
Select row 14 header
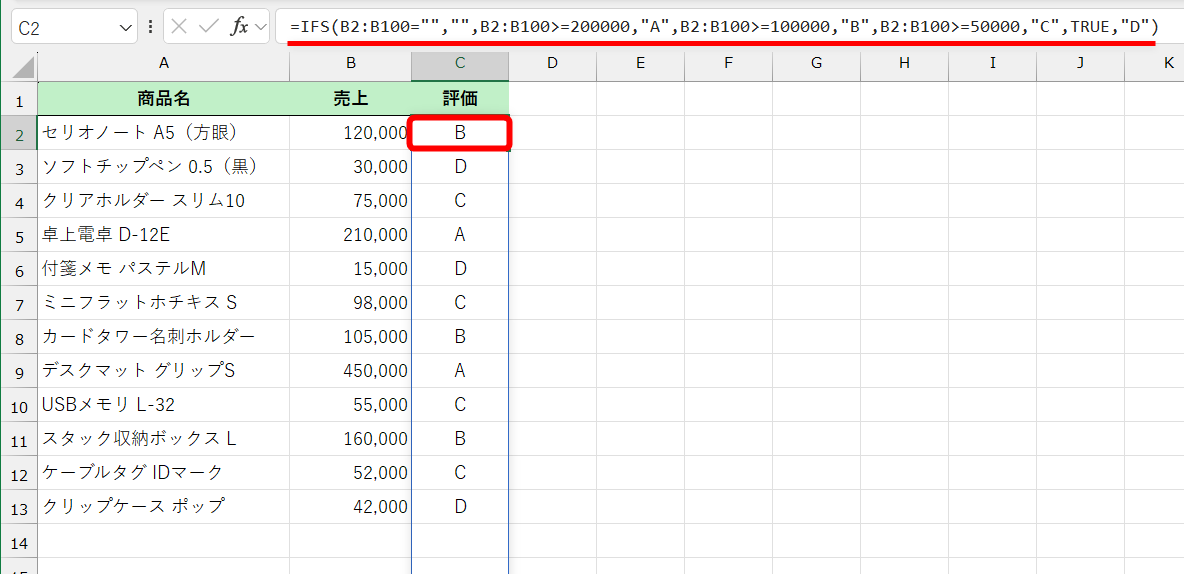coord(19,541)
